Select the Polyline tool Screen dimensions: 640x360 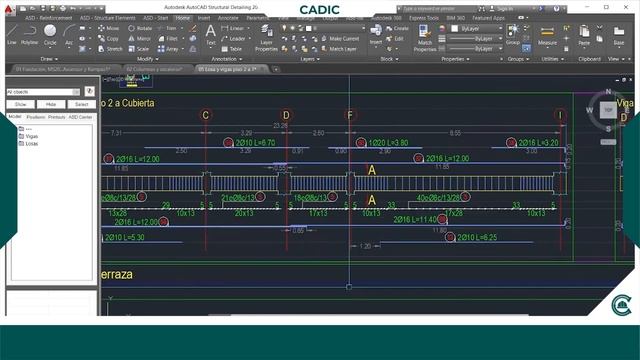click(x=29, y=35)
